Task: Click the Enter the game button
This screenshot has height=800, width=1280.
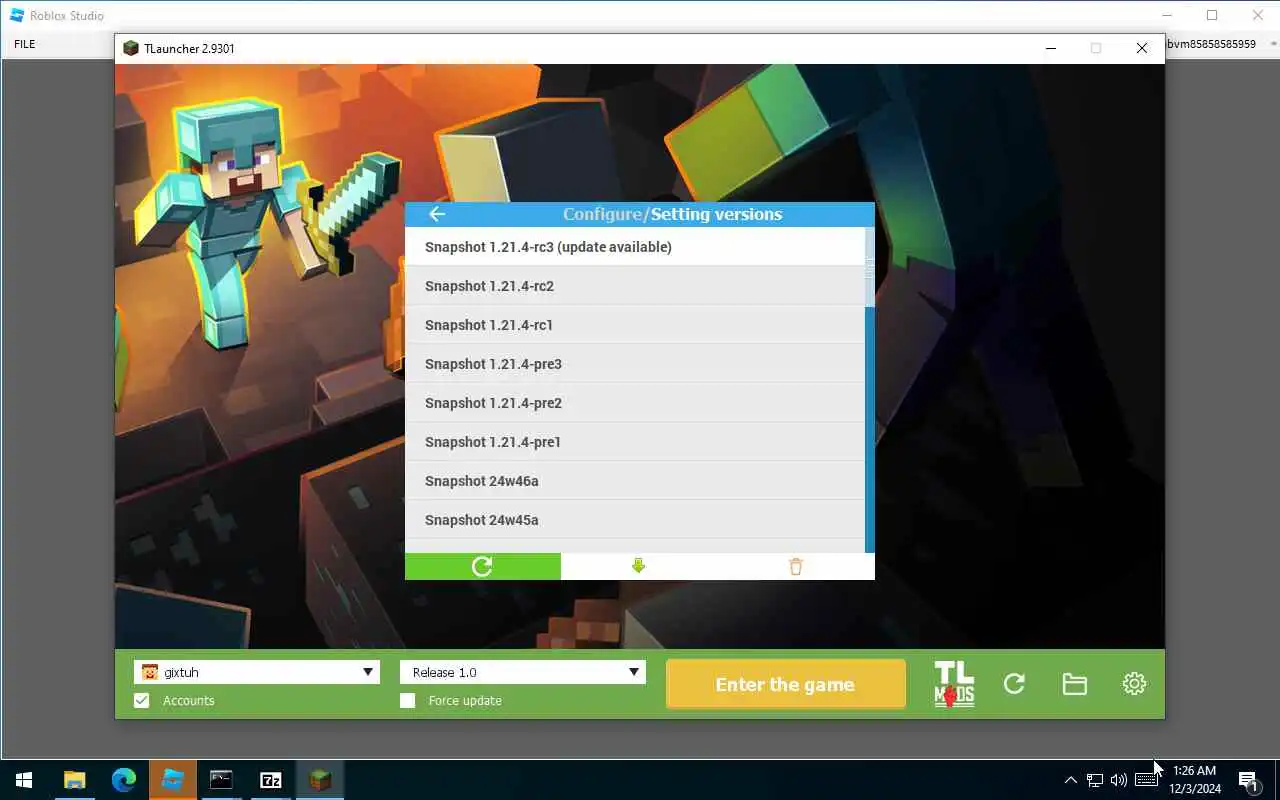Action: [786, 685]
